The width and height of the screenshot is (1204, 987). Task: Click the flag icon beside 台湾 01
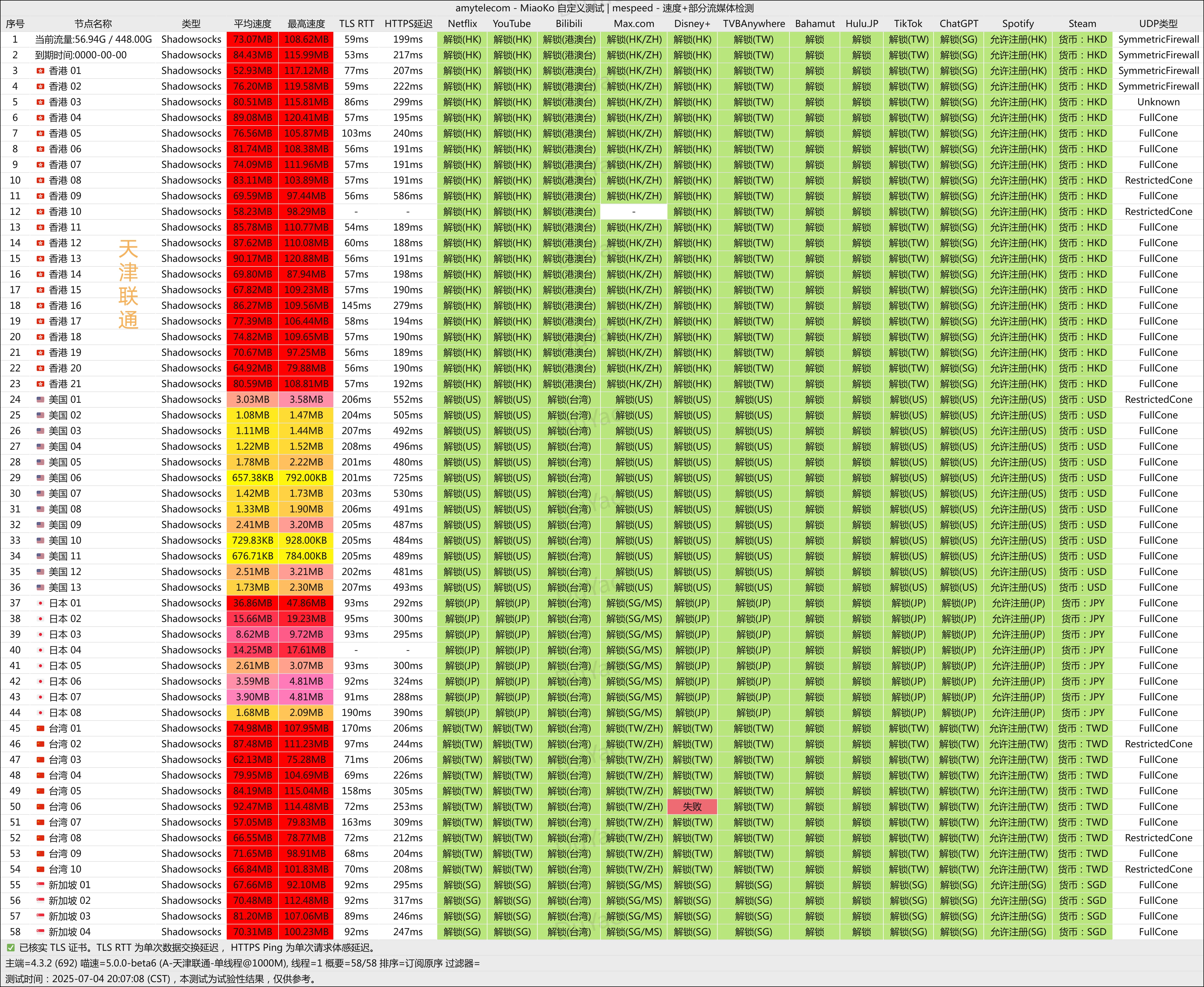[x=40, y=728]
